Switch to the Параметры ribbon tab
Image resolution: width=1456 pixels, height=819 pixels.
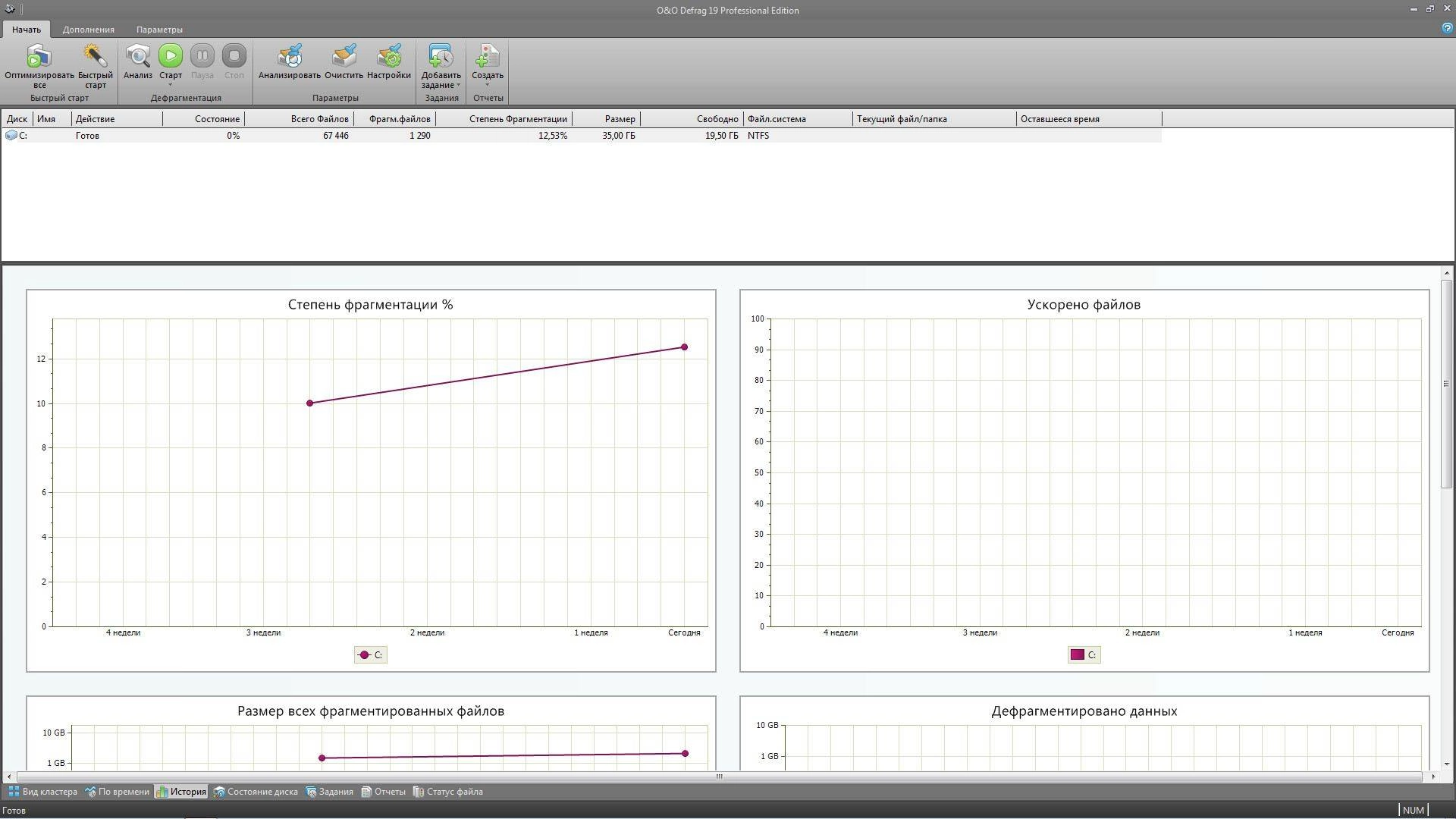pos(159,30)
